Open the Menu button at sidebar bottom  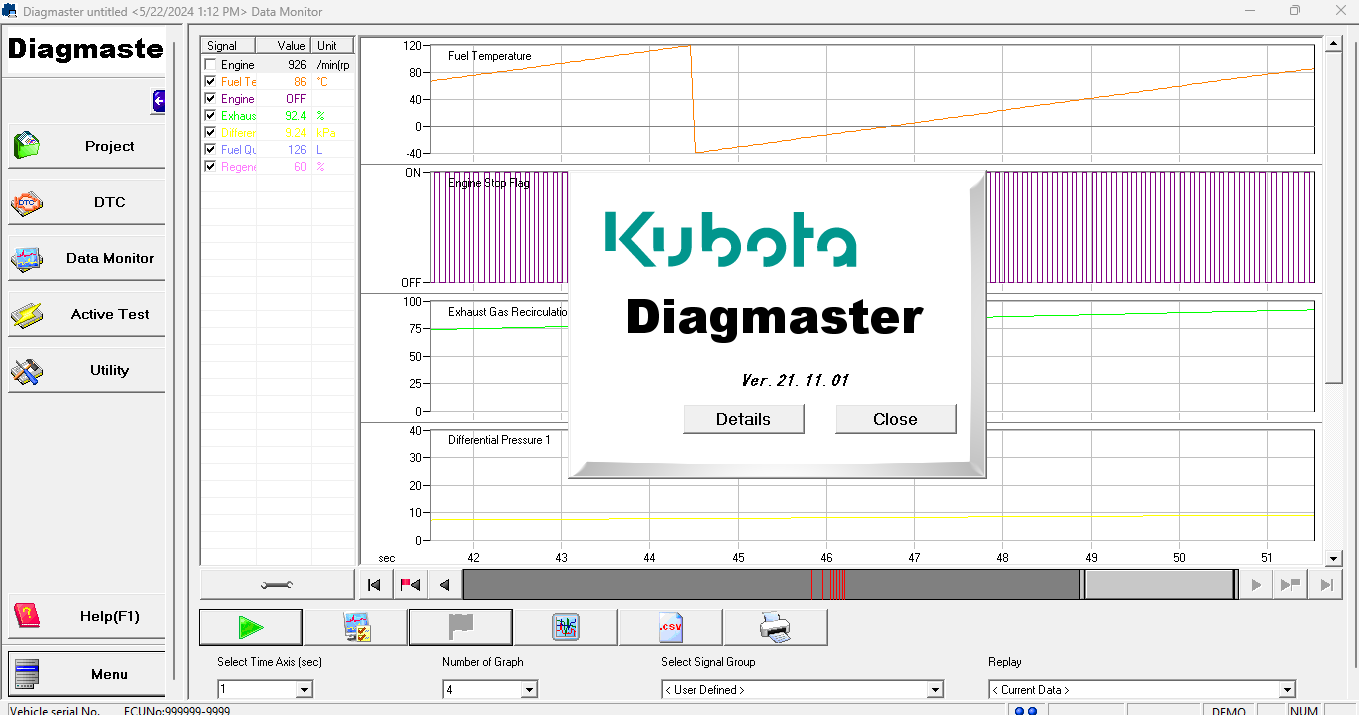[x=86, y=674]
